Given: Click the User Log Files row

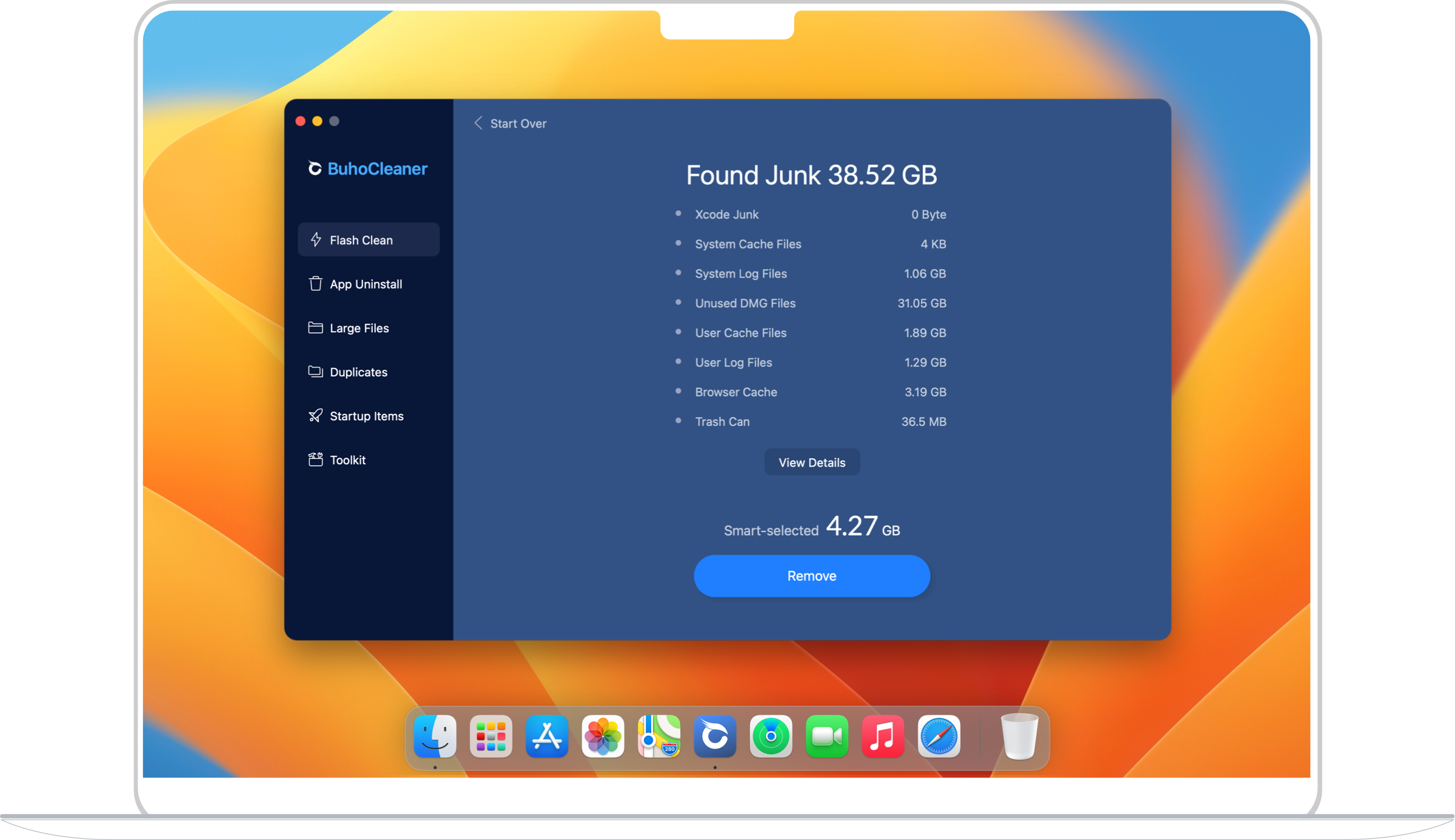Looking at the screenshot, I should tap(811, 362).
